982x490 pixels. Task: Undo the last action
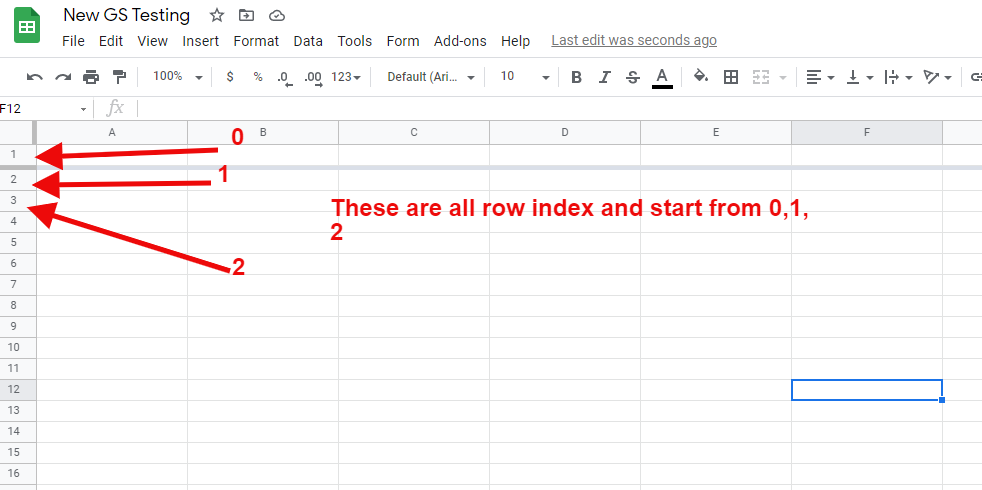coord(34,77)
